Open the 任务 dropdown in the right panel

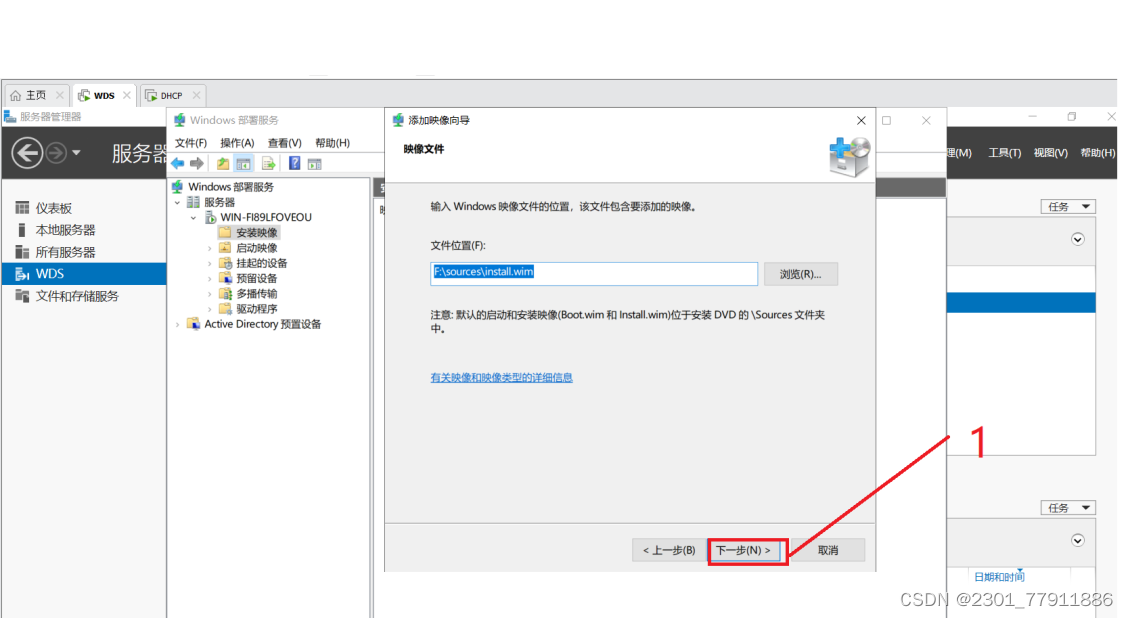click(x=1067, y=206)
